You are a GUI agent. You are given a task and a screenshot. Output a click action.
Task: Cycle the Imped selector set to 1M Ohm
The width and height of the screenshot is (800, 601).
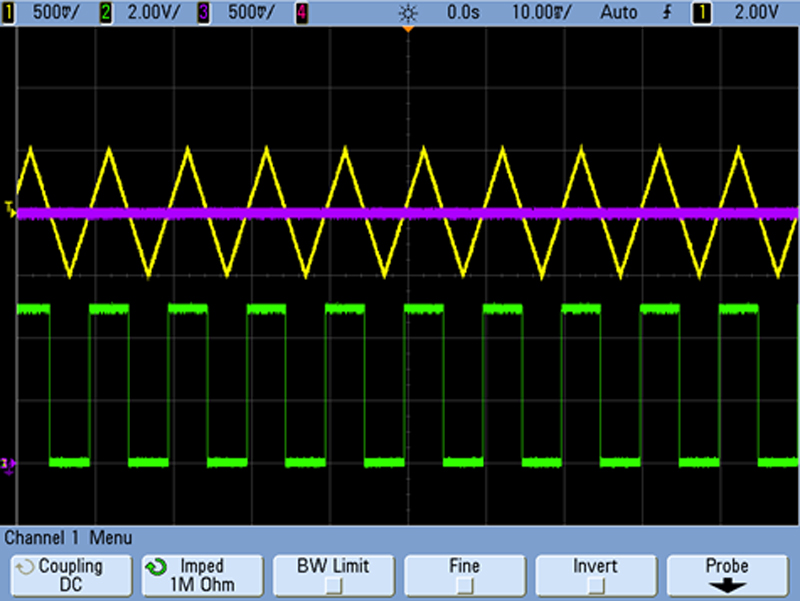click(201, 574)
